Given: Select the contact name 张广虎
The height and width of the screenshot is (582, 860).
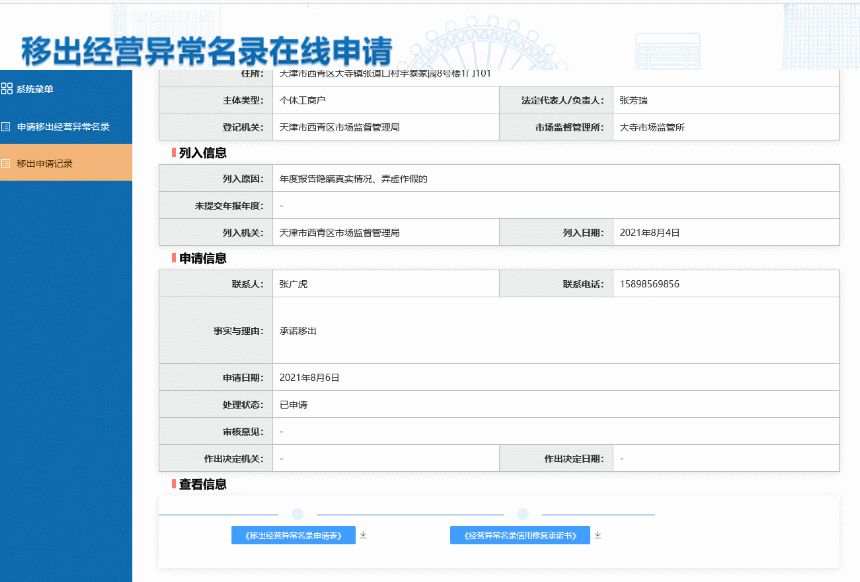Looking at the screenshot, I should [294, 284].
